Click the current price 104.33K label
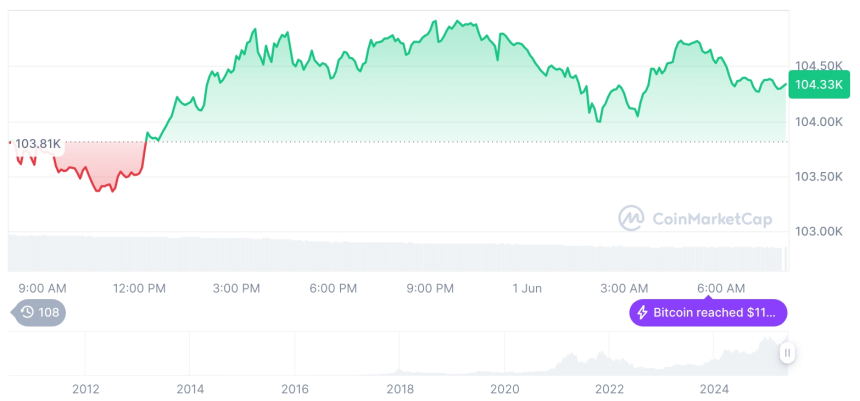 (816, 85)
